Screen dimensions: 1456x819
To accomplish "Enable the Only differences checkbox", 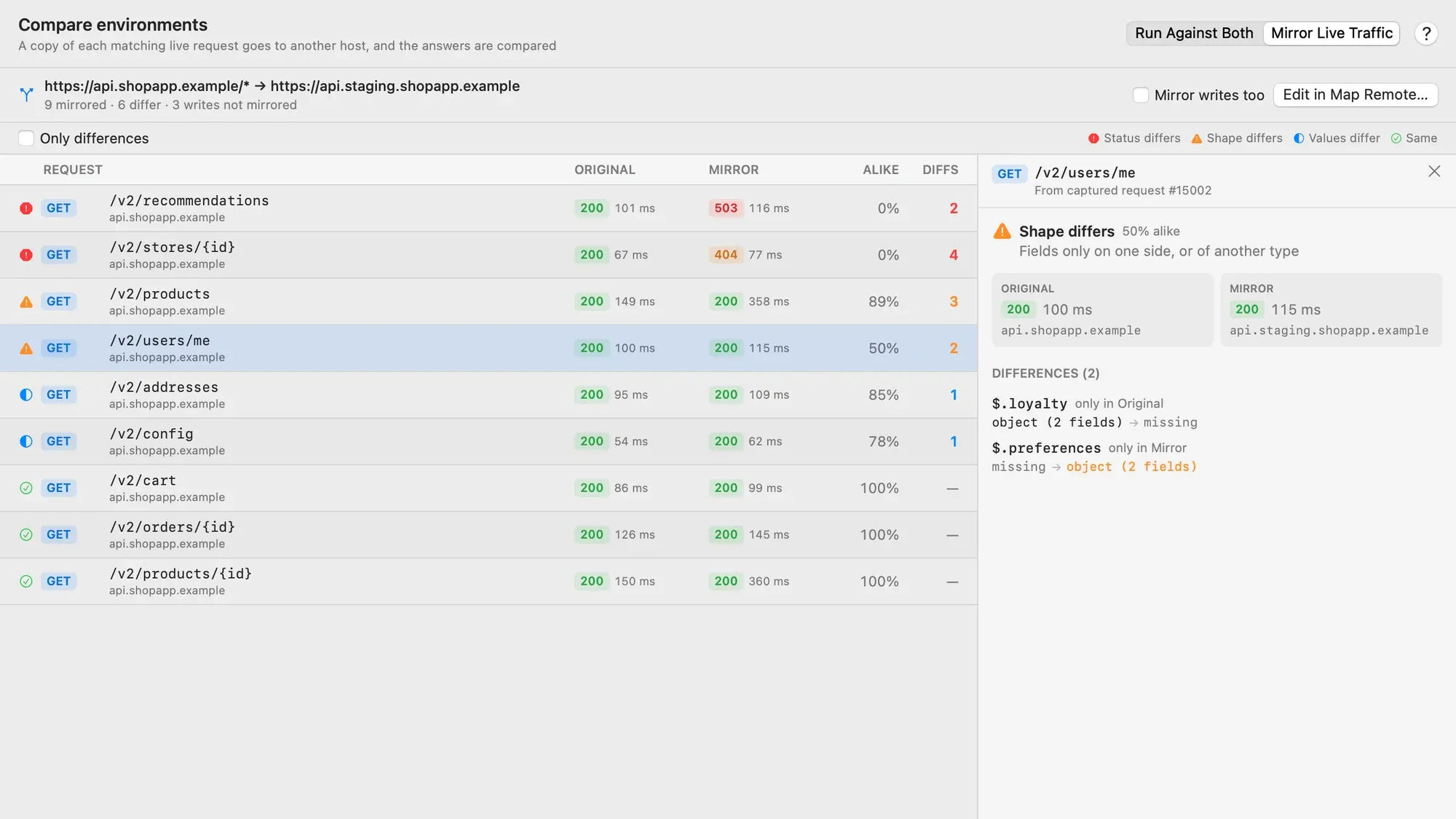I will (x=26, y=138).
